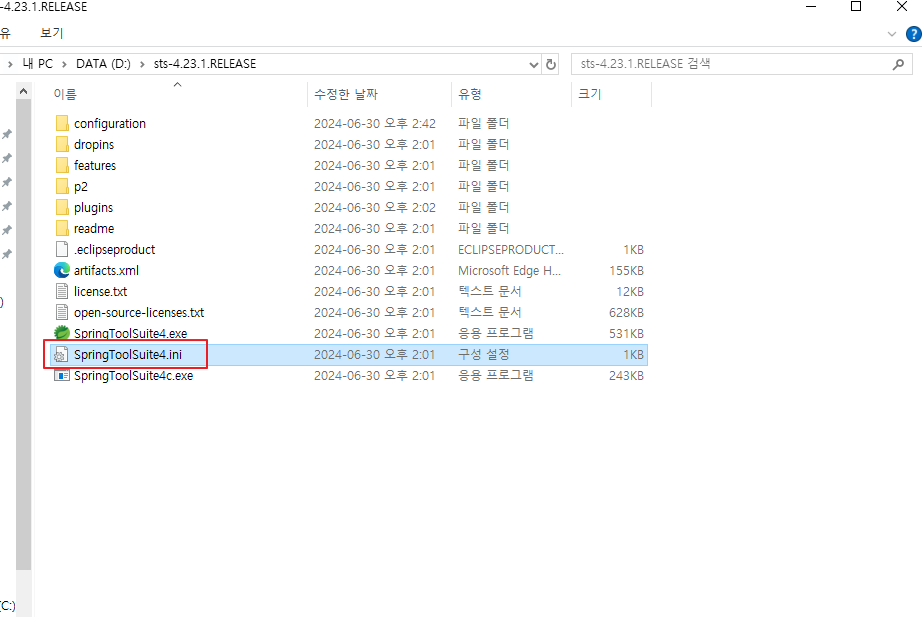The height and width of the screenshot is (617, 922).
Task: Select the features folder name
Action: pos(95,165)
